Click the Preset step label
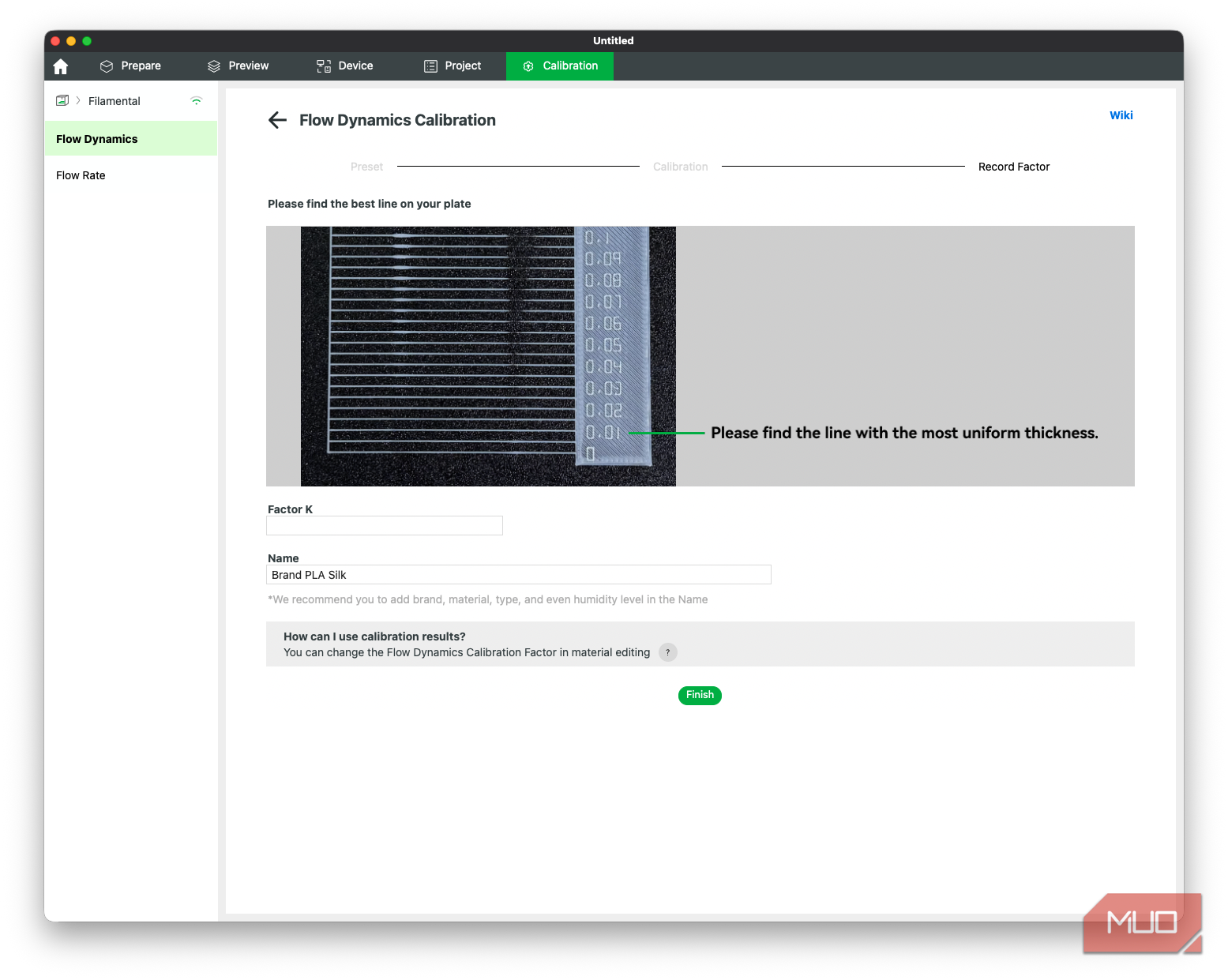 point(366,167)
